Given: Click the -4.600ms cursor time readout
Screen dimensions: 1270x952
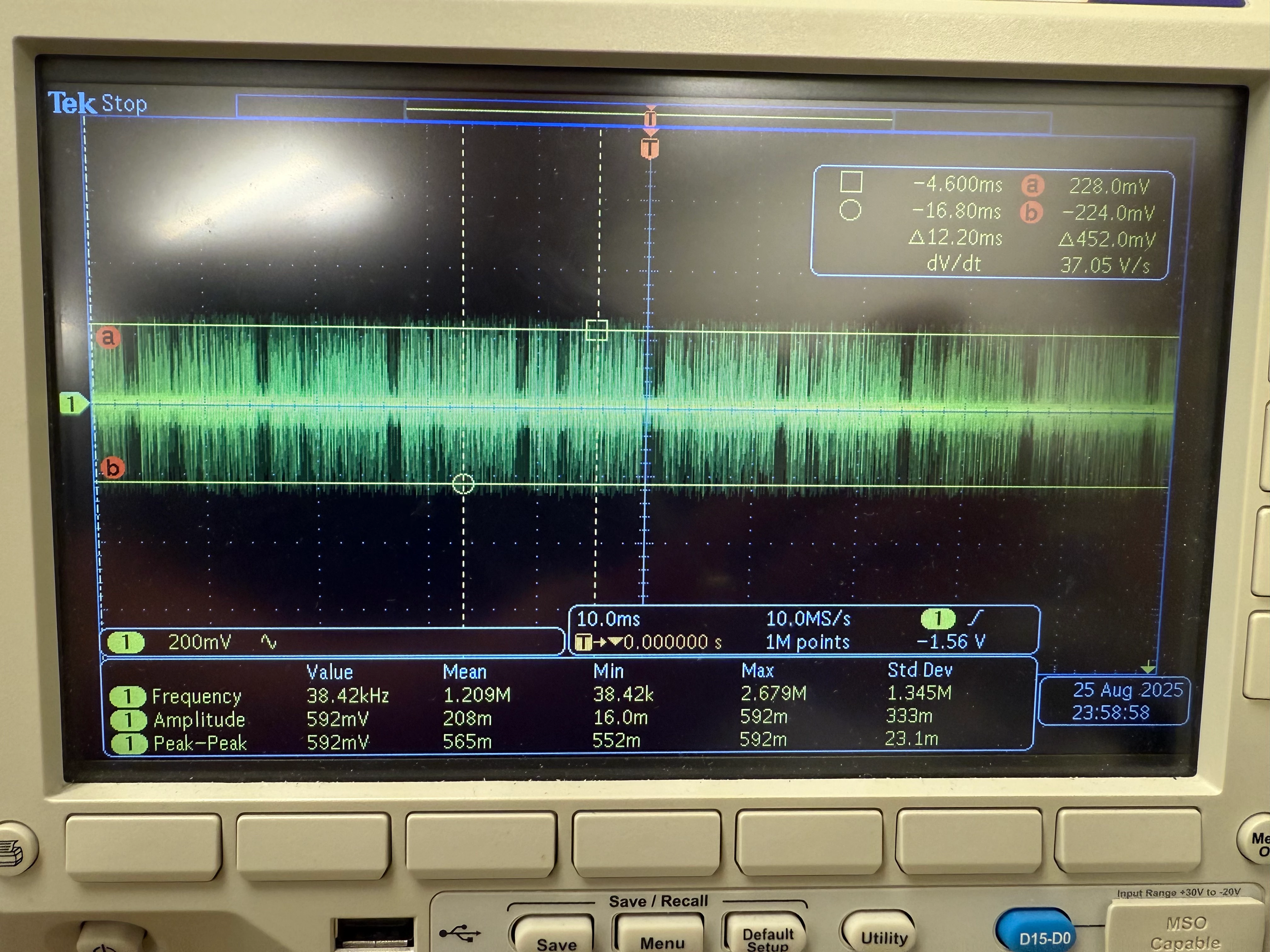Looking at the screenshot, I should click(957, 184).
